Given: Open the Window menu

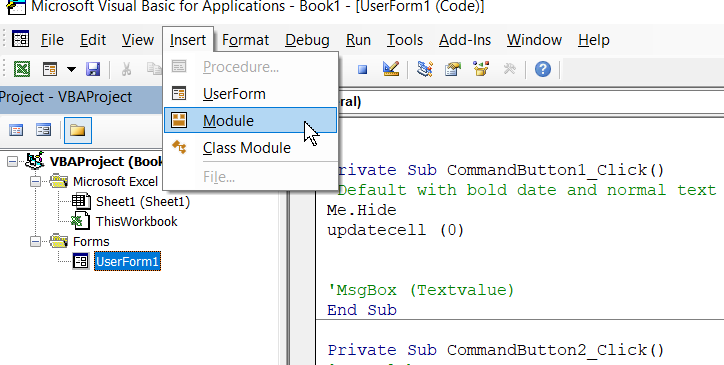Looking at the screenshot, I should pyautogui.click(x=534, y=40).
